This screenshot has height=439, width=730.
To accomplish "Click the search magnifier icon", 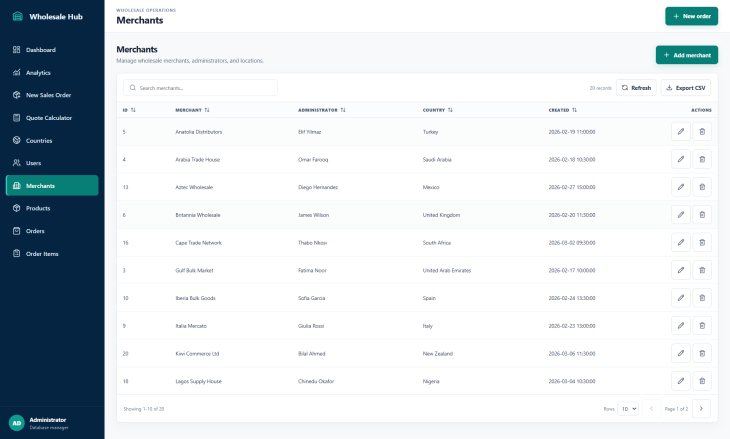I will (133, 88).
